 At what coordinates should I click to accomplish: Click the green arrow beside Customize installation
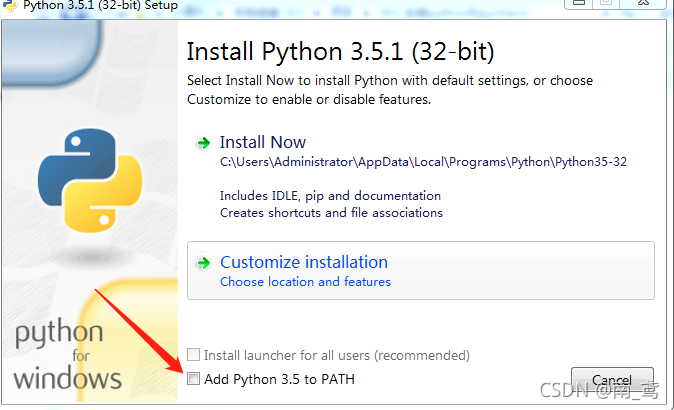click(x=203, y=263)
